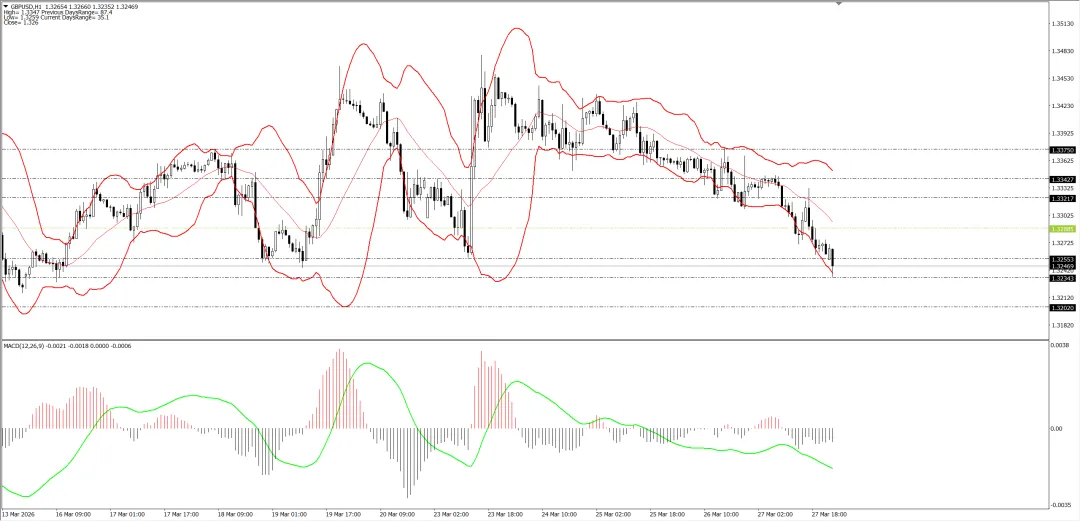Click the 1.35130 price scale value
Screen dimensions: 1080x521
[x=1063, y=23]
